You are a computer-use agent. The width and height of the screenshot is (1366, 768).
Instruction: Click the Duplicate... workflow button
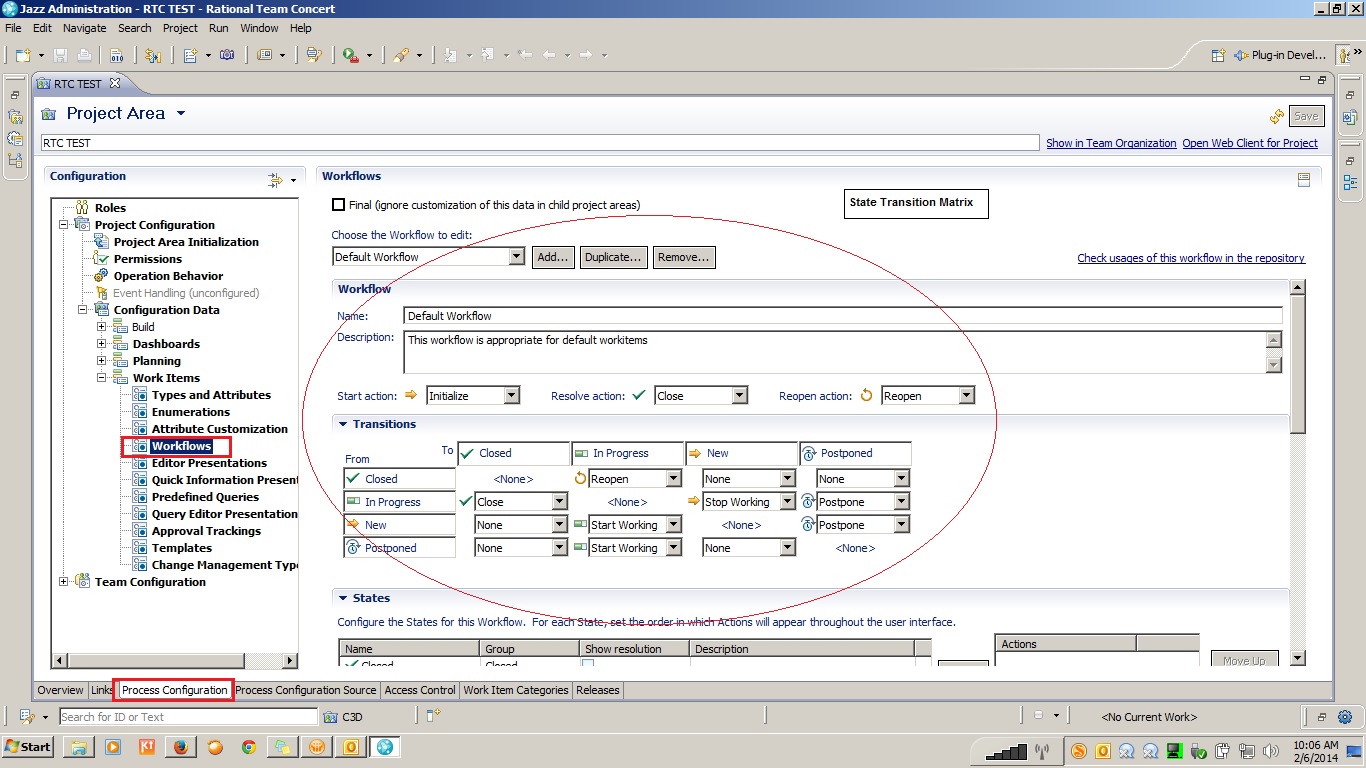tap(614, 257)
